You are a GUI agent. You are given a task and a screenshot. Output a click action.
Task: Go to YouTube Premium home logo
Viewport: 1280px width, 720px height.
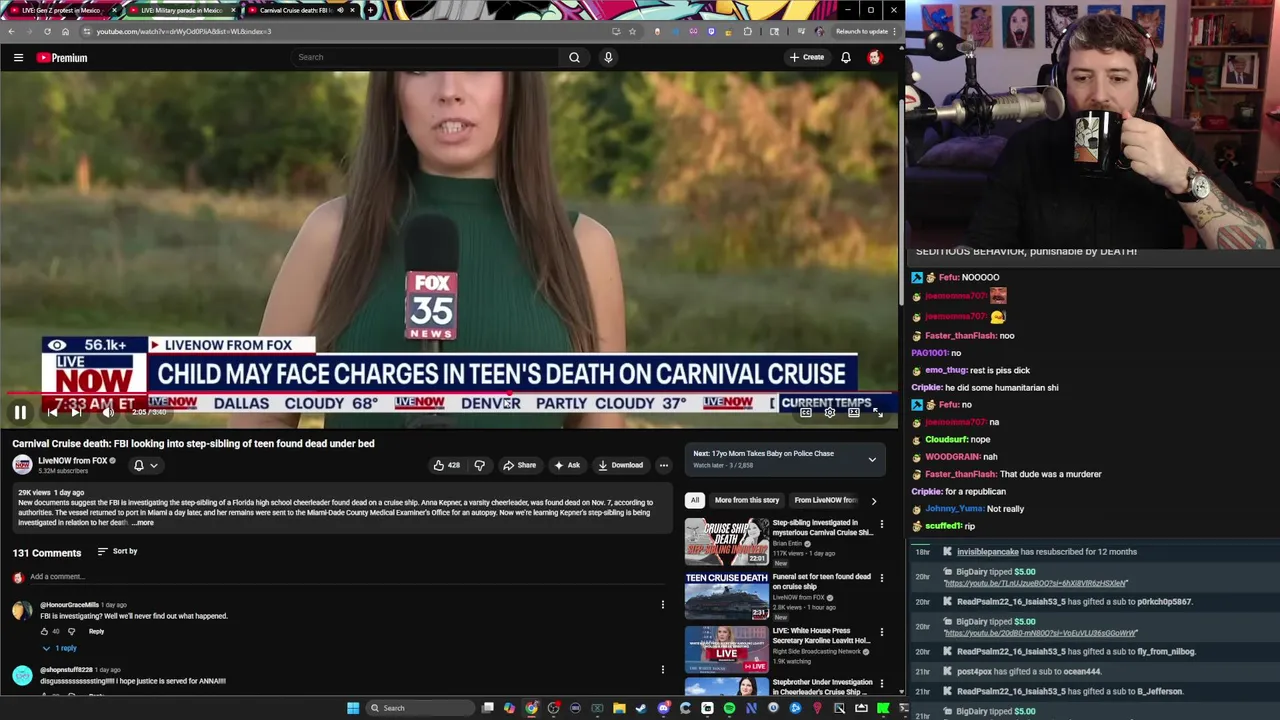62,58
